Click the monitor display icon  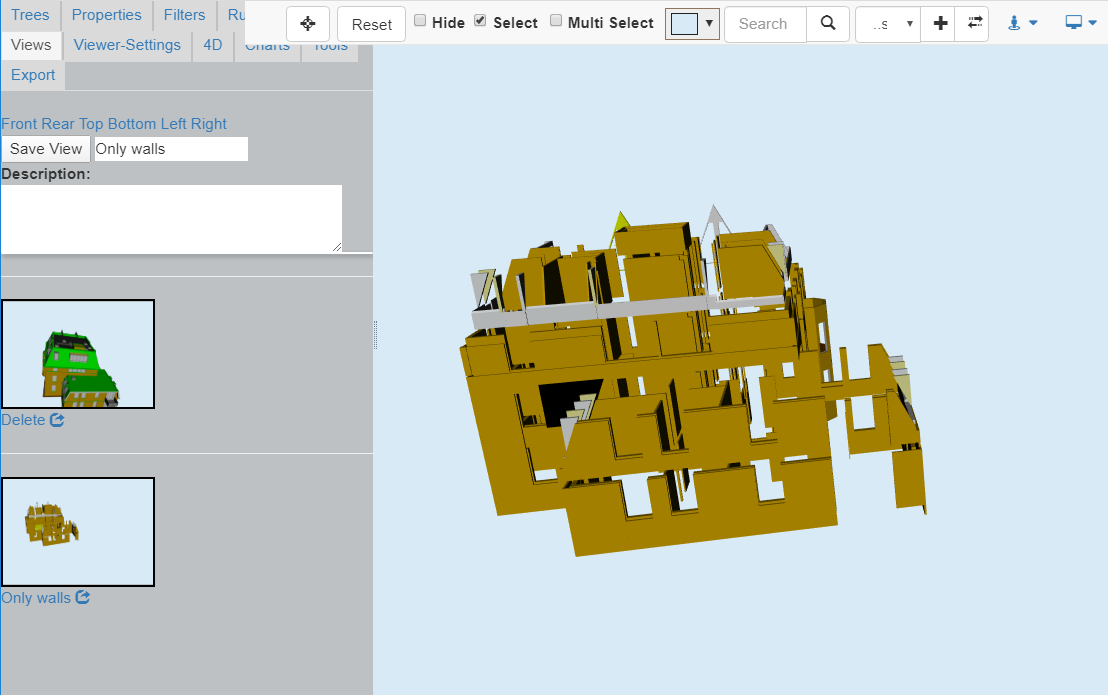(1073, 21)
